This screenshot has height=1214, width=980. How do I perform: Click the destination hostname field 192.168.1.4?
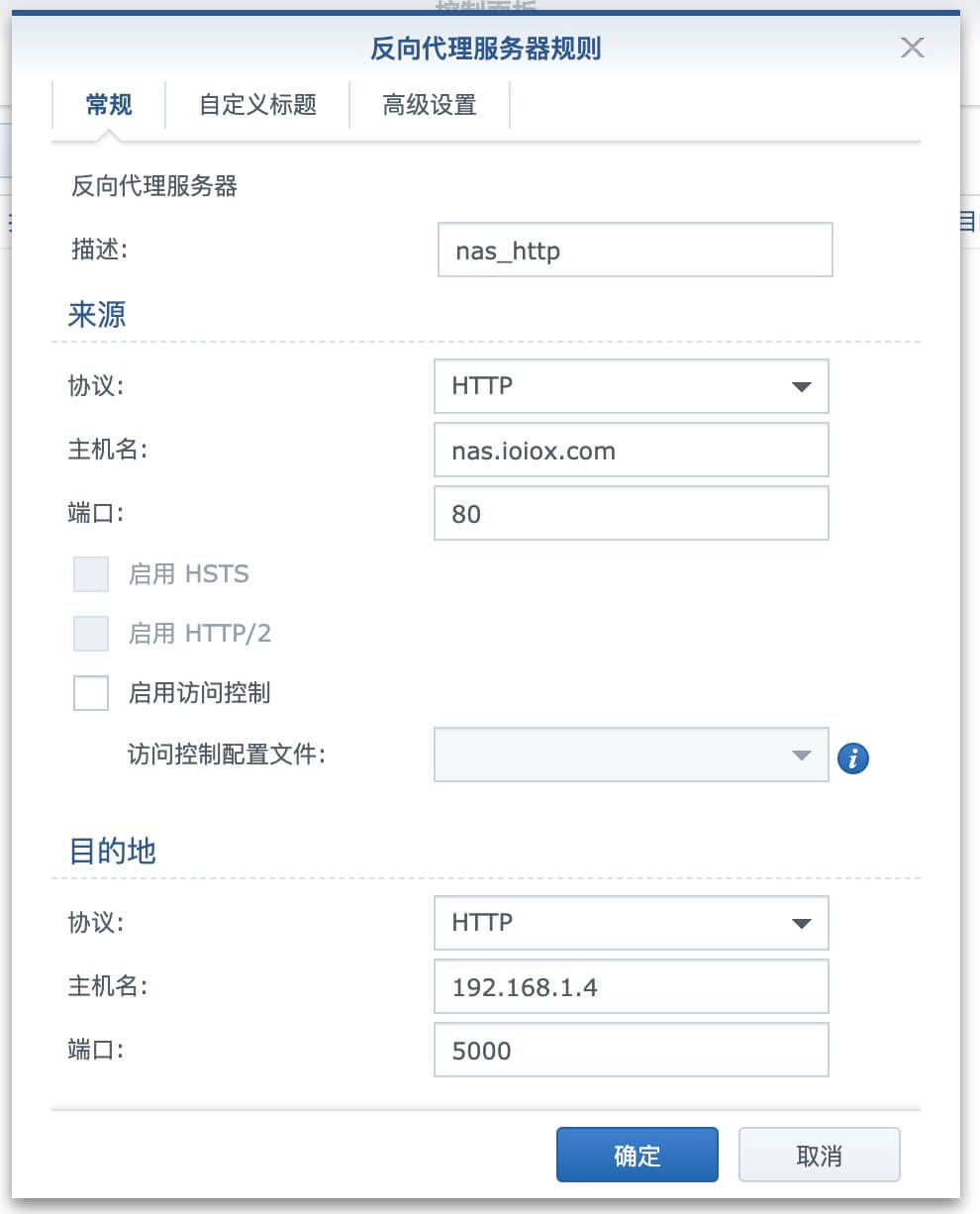pyautogui.click(x=631, y=987)
